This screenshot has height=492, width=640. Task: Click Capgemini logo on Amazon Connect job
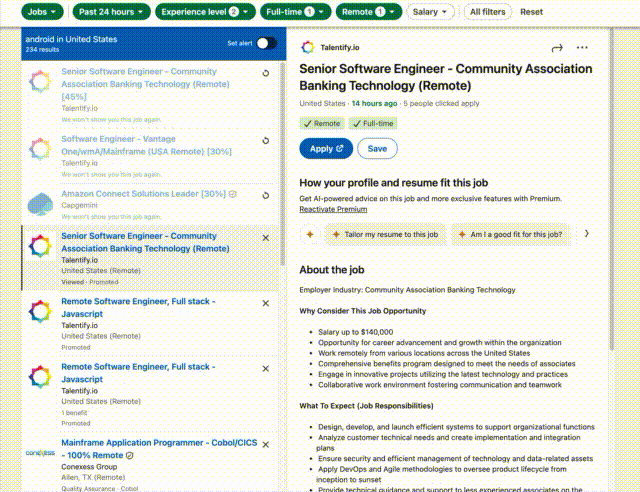click(x=40, y=204)
